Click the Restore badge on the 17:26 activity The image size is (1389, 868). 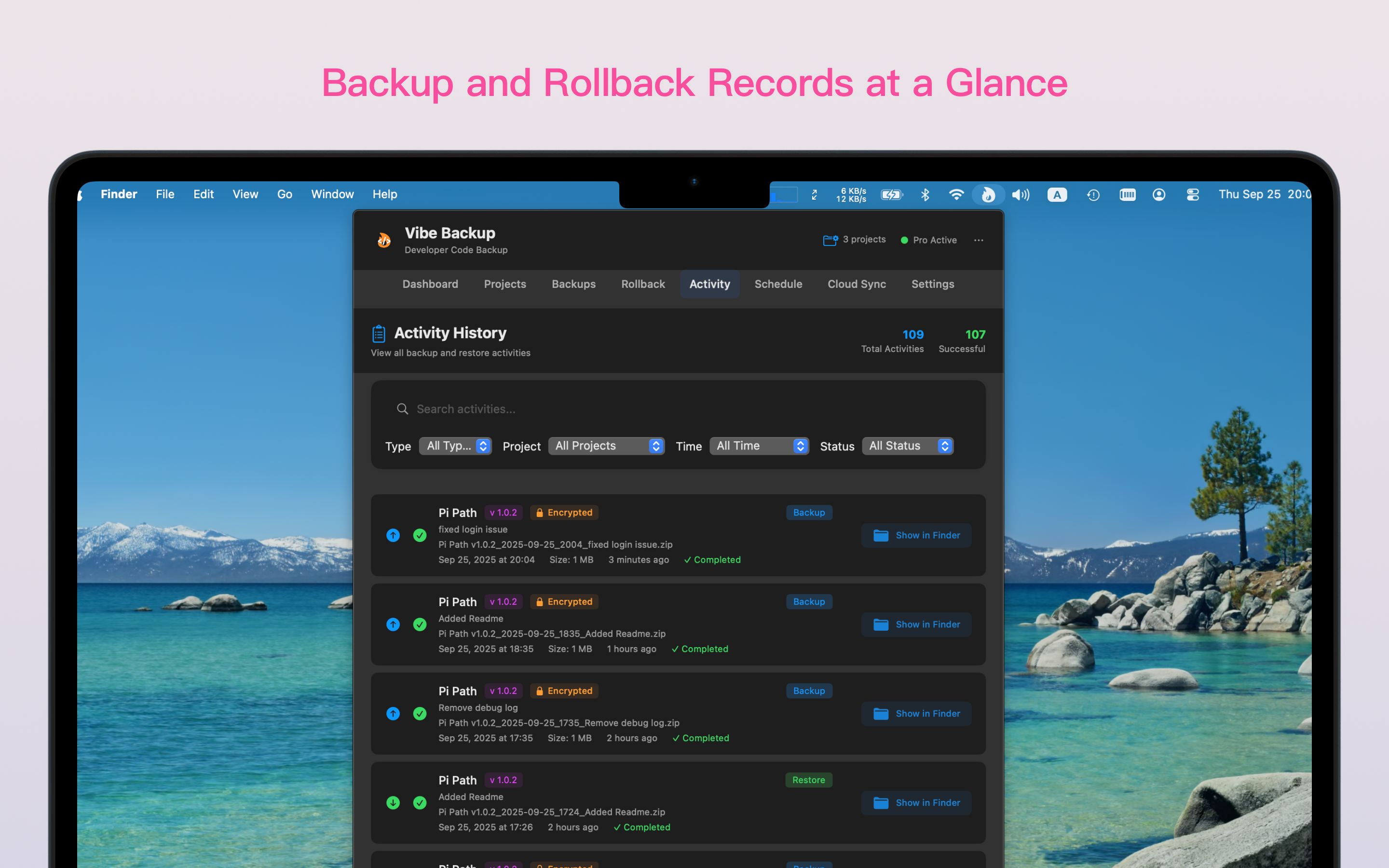tap(808, 780)
